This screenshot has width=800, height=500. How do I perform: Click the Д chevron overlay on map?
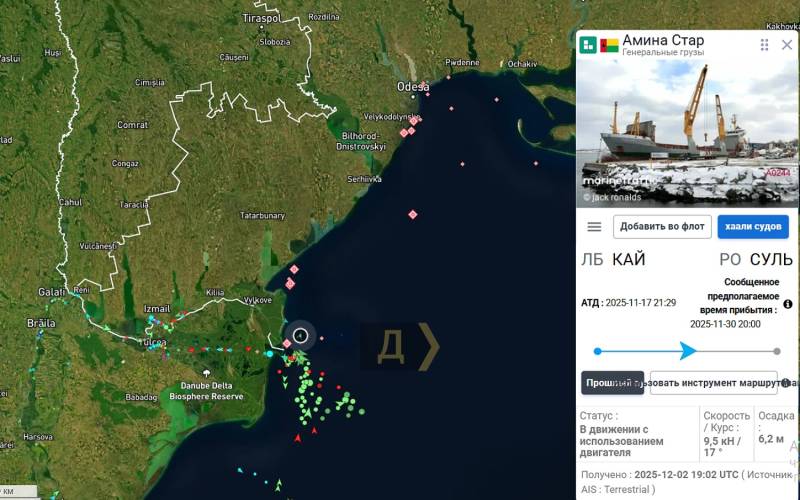coord(401,346)
